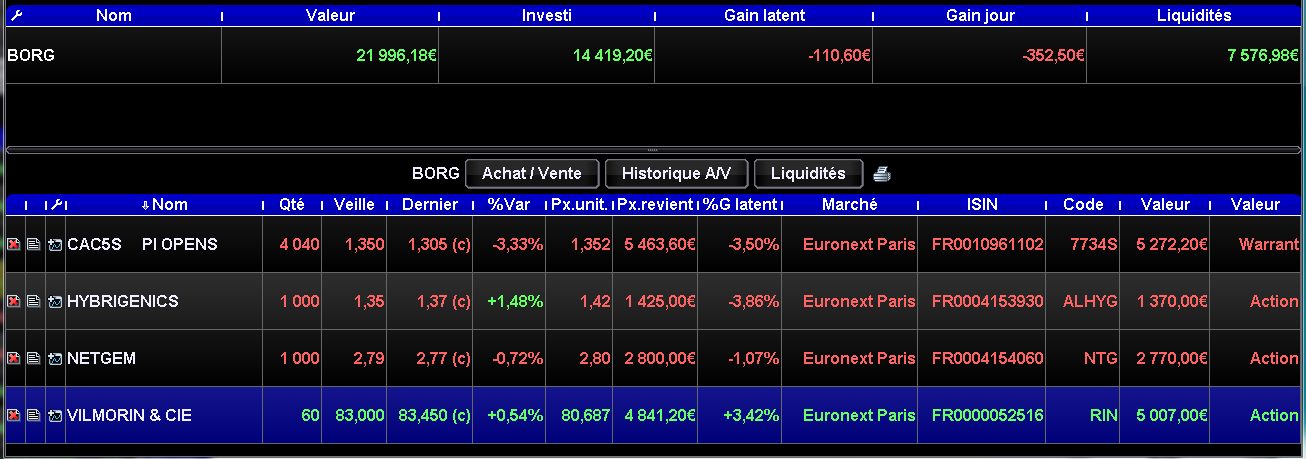Click the +0,54% variation cell
Viewport: 1306px width, 459px height.
pyautogui.click(x=515, y=415)
